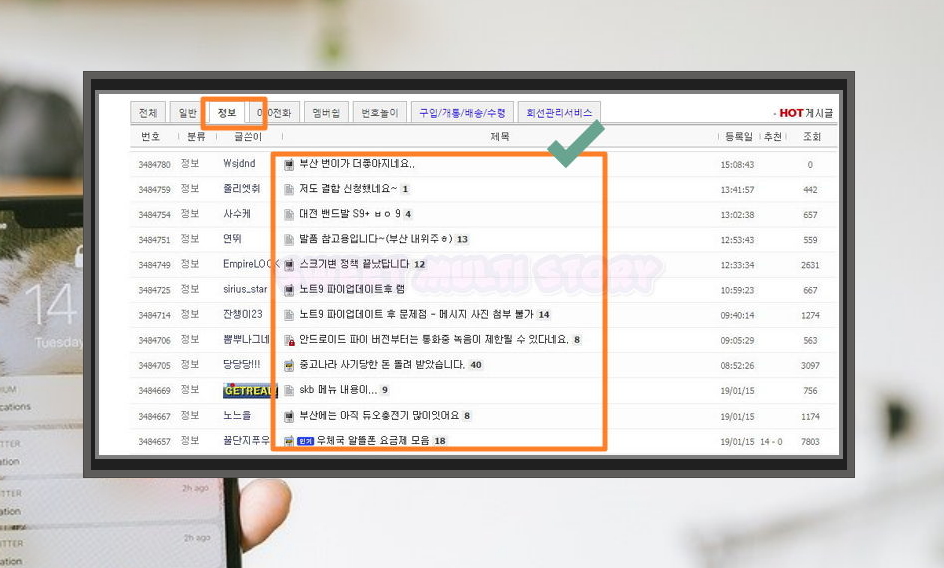This screenshot has height=568, width=944.
Task: Open post '노트9 파이업데이트후 램'
Action: (x=352, y=290)
